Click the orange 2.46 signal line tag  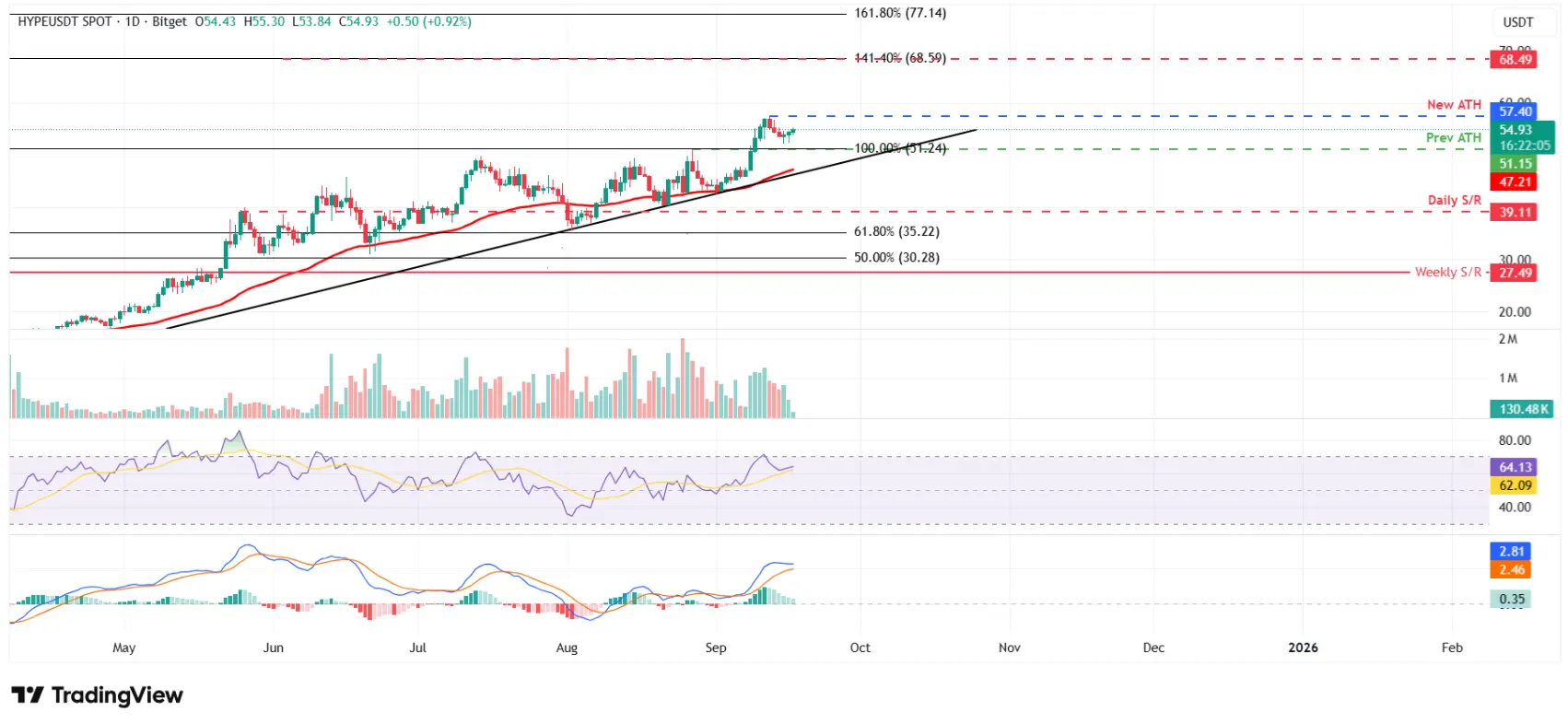pyautogui.click(x=1511, y=570)
